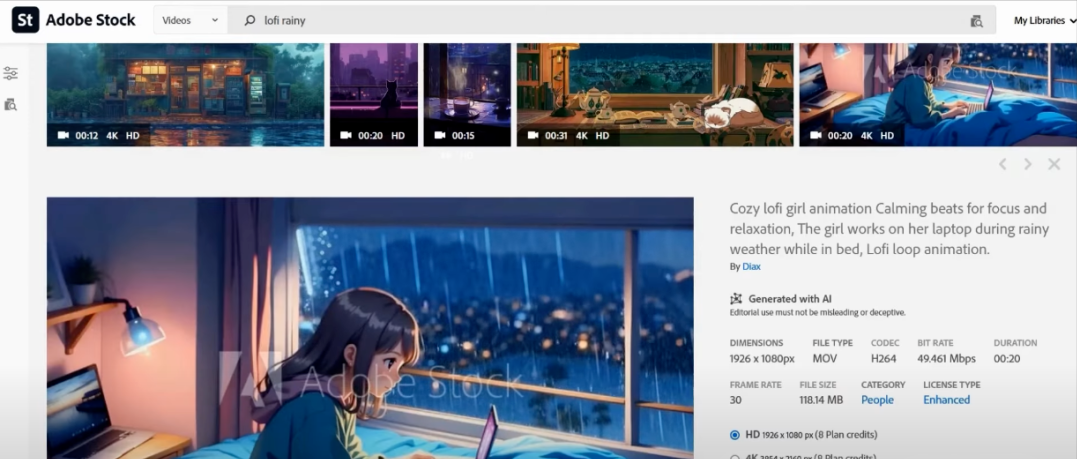Click the search field containing lofi rainy
Image resolution: width=1077 pixels, height=459 pixels.
tap(600, 20)
